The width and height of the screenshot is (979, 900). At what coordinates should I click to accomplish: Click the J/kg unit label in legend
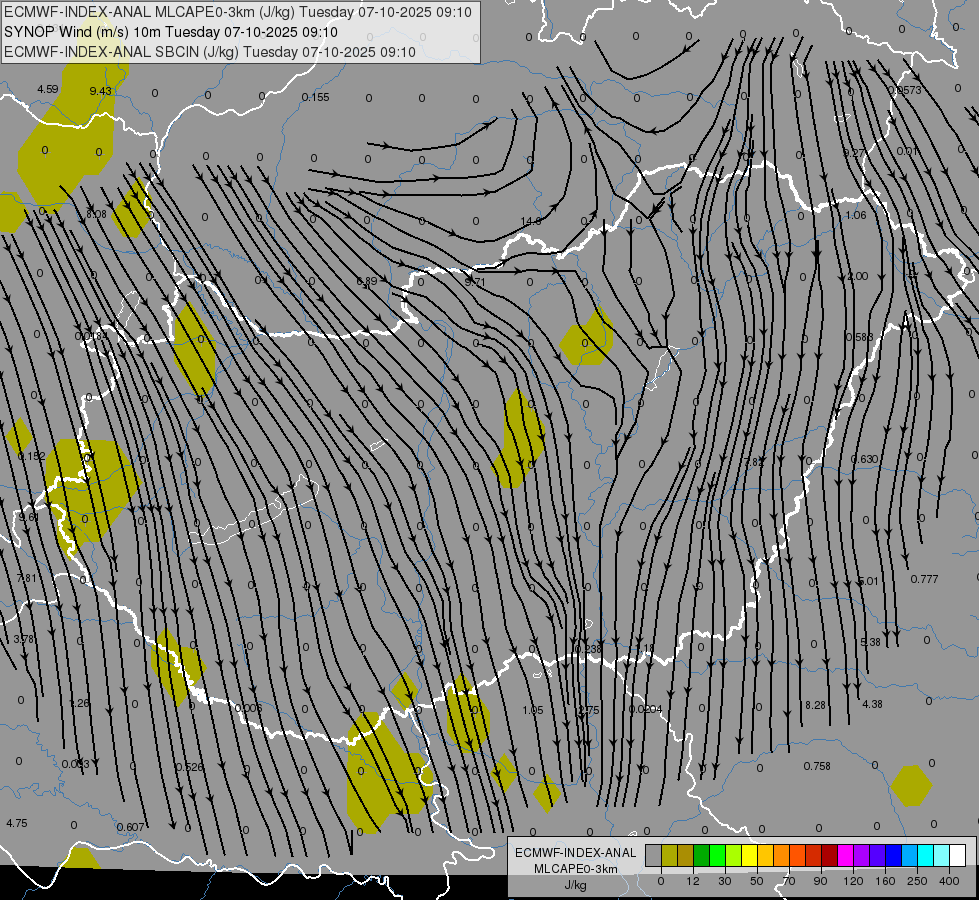[x=575, y=885]
